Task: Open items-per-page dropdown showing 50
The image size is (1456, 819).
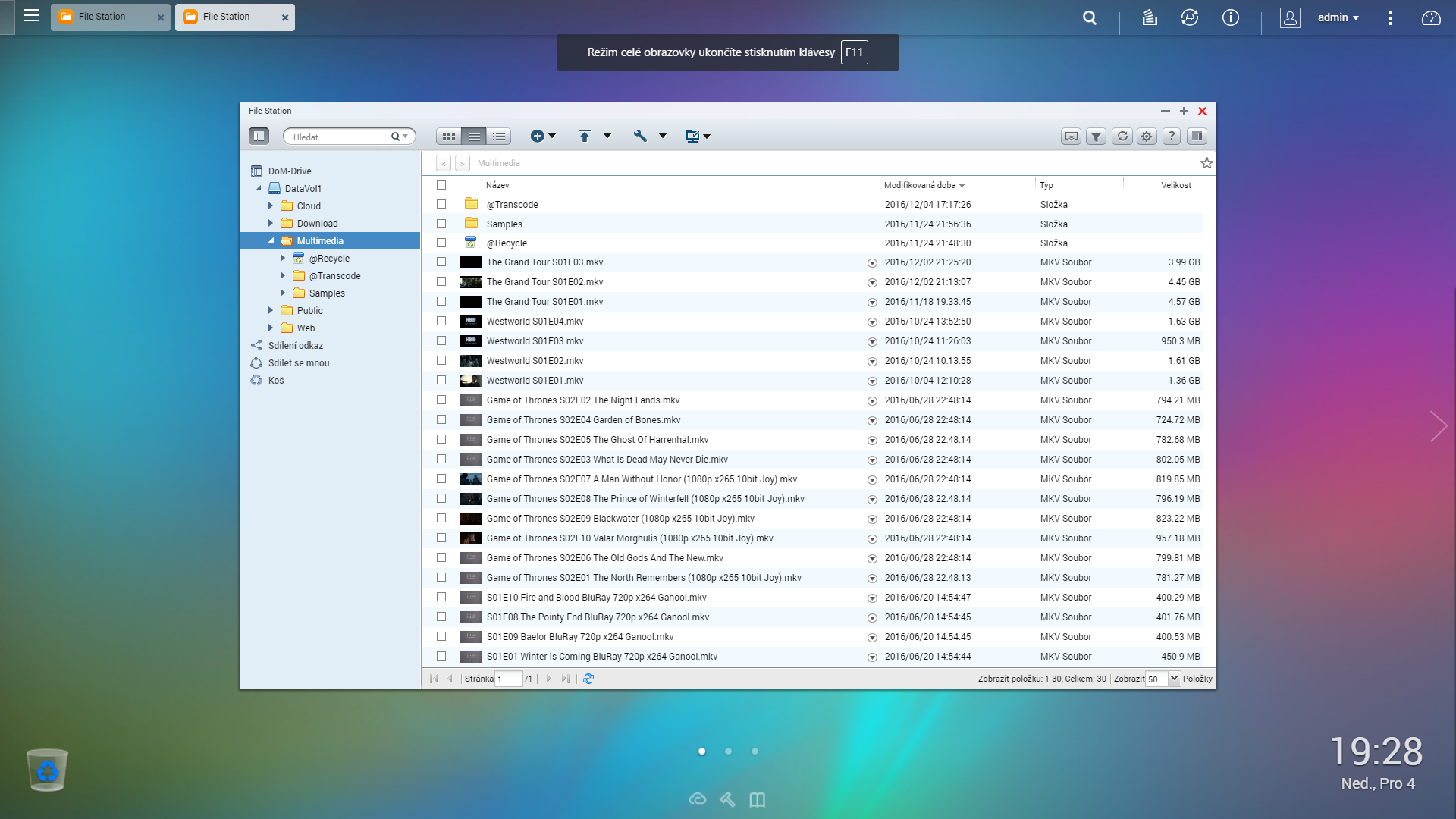Action: (1174, 679)
